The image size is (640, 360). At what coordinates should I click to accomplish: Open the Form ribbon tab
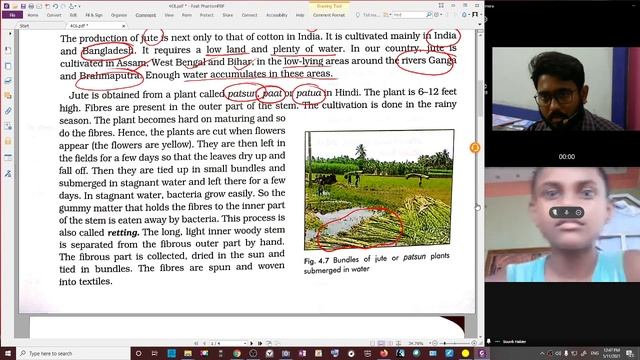[187, 15]
